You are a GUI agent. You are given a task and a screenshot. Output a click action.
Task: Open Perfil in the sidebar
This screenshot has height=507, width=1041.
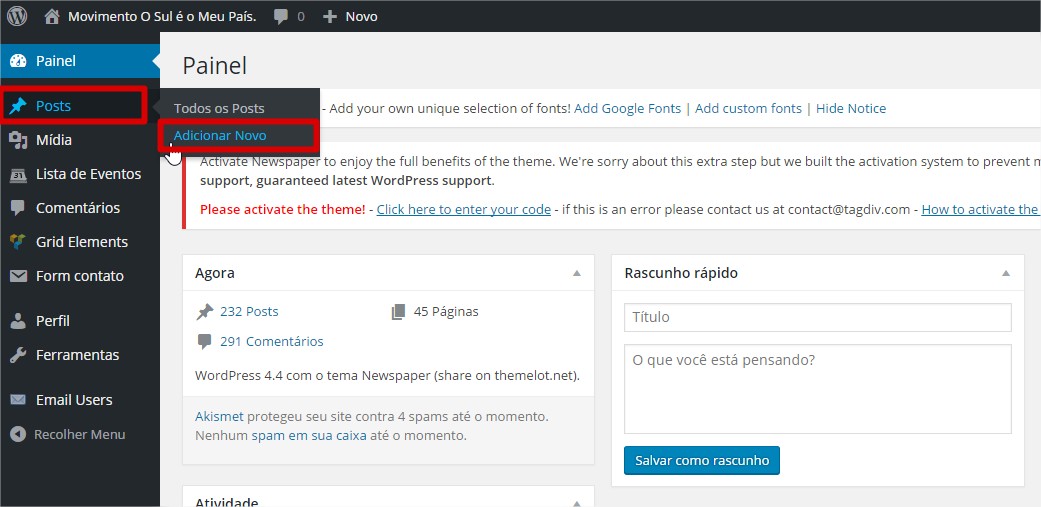point(53,321)
